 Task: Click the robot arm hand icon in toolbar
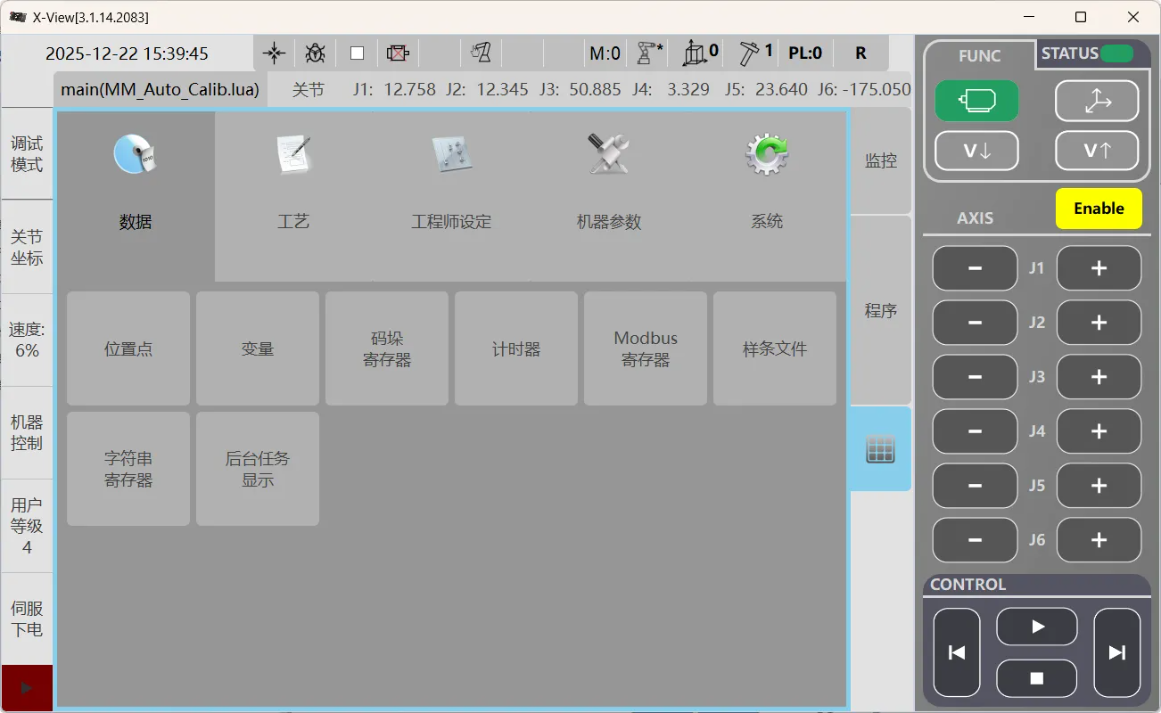tap(481, 53)
